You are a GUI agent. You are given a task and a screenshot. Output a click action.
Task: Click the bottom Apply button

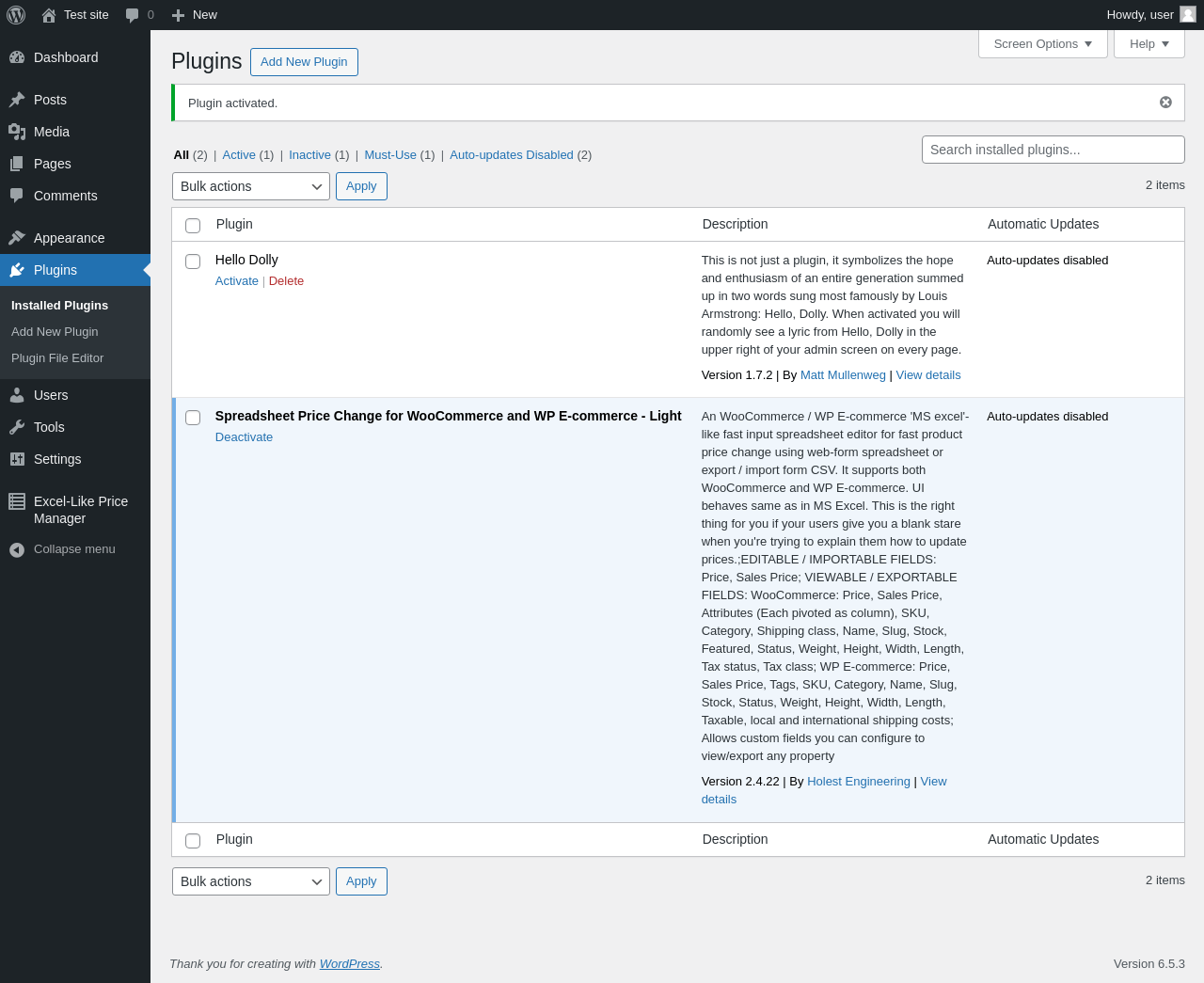361,881
